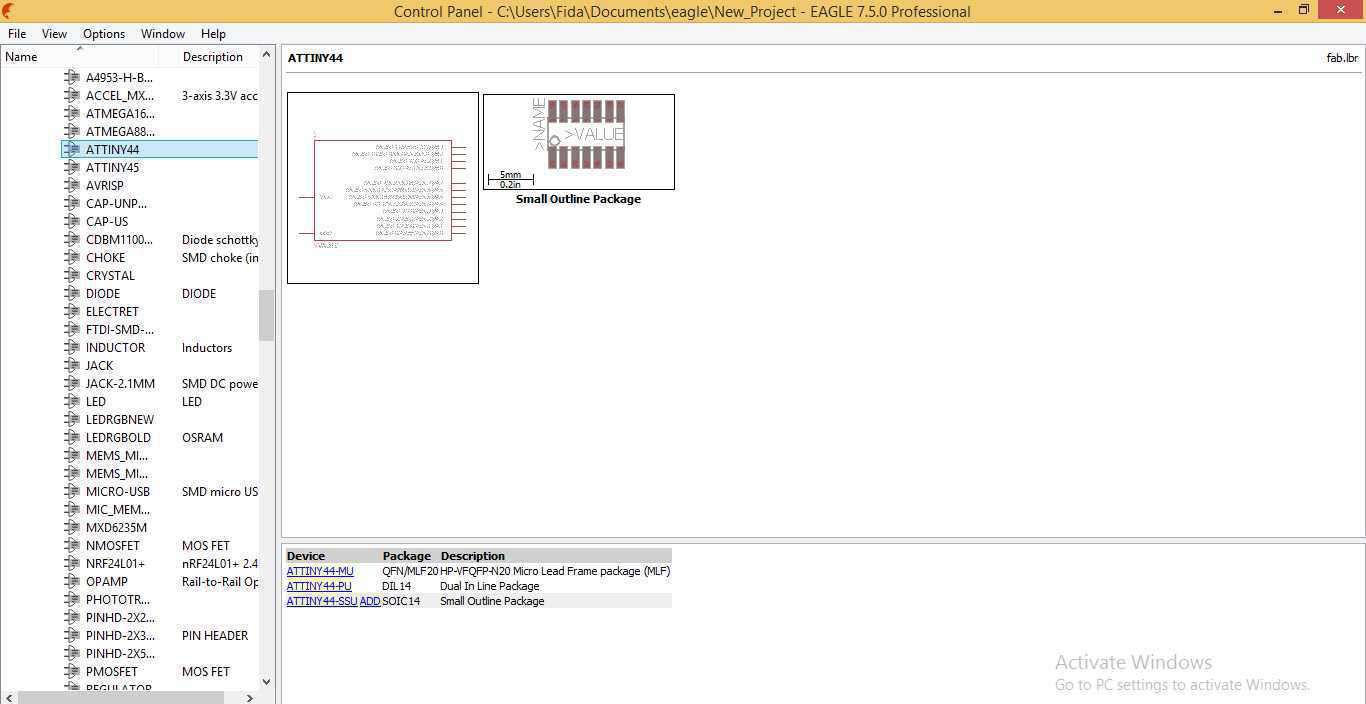Image resolution: width=1366 pixels, height=704 pixels.
Task: Click the device icon beside NRF24L01+
Action: click(72, 563)
